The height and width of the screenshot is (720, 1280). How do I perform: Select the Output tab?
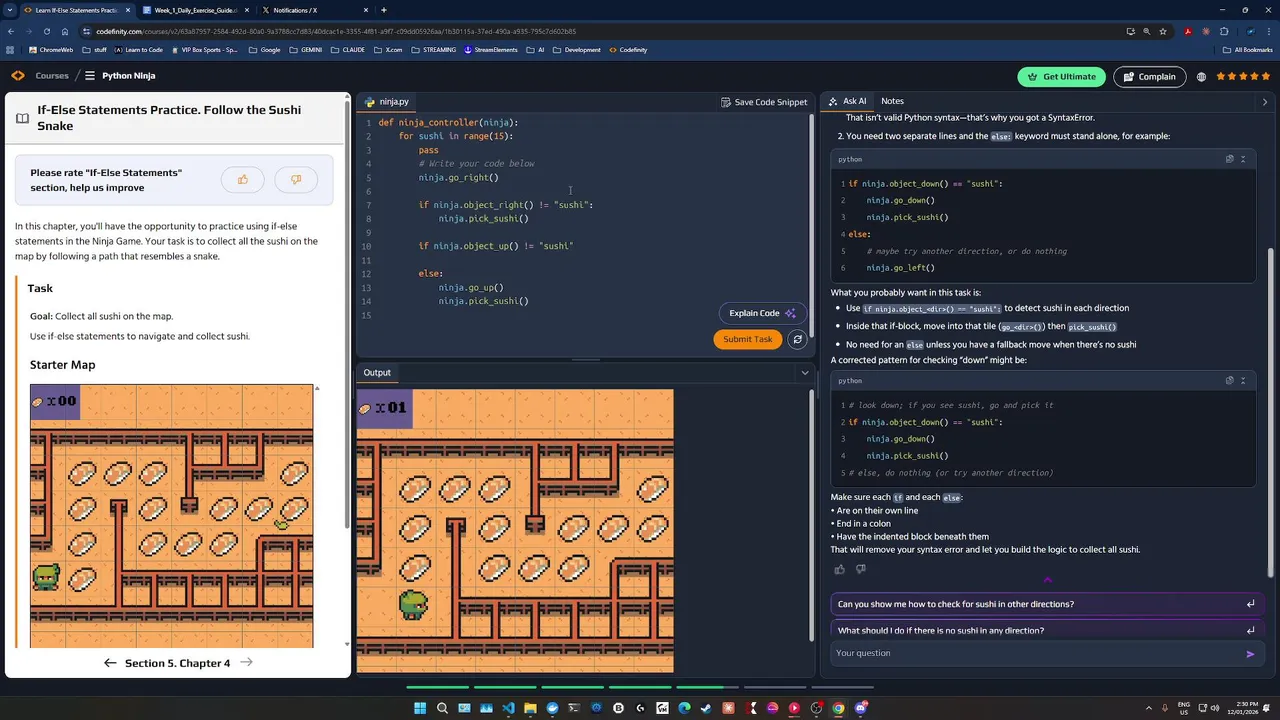click(377, 373)
